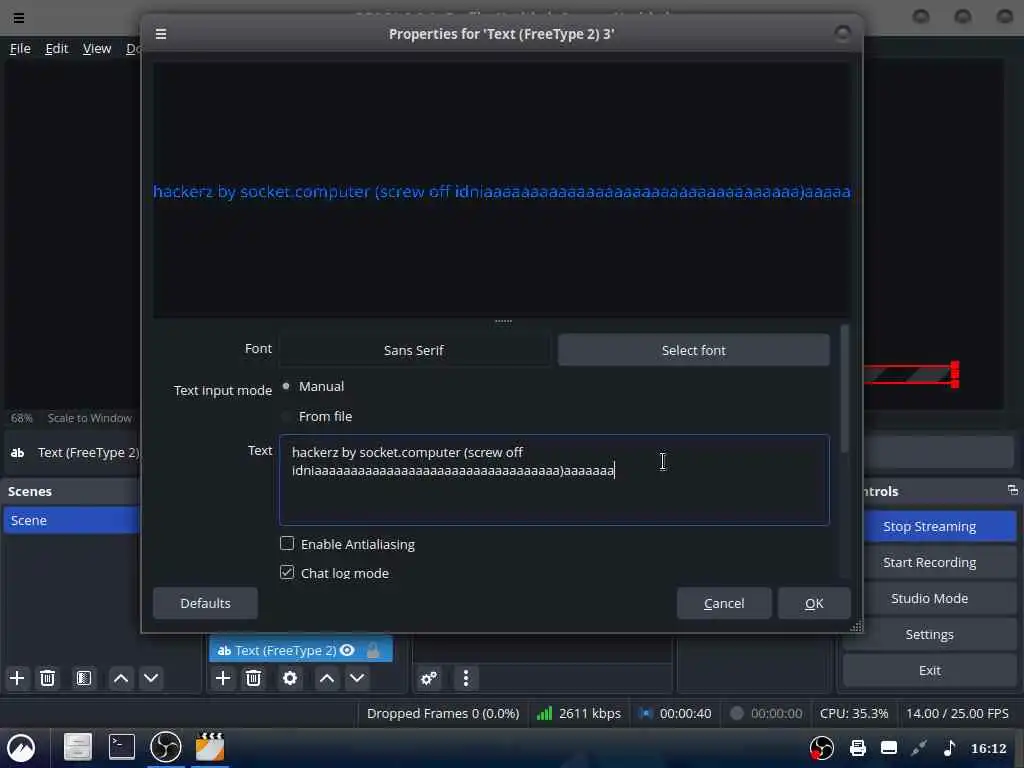The image size is (1024, 768).
Task: Cancel the properties dialog
Action: point(724,603)
